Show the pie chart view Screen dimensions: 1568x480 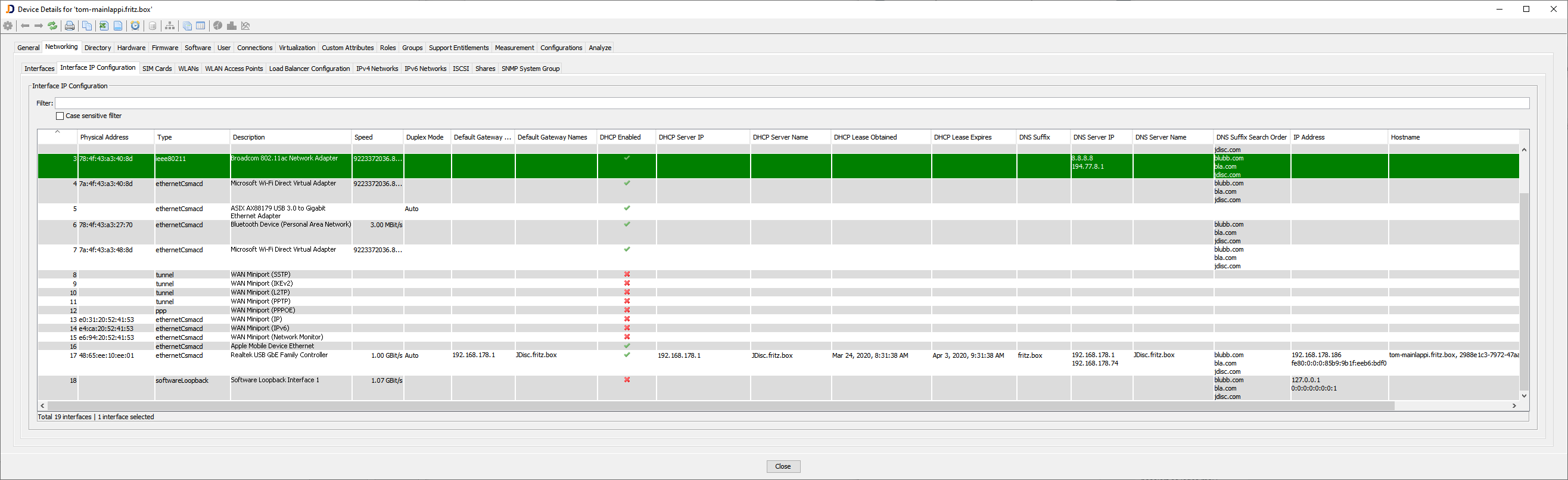click(x=217, y=26)
